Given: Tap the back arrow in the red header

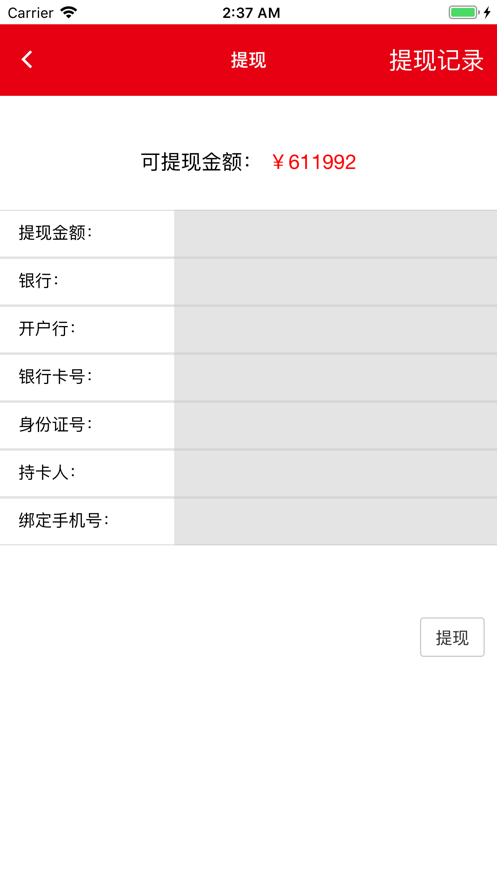Looking at the screenshot, I should [x=27, y=60].
